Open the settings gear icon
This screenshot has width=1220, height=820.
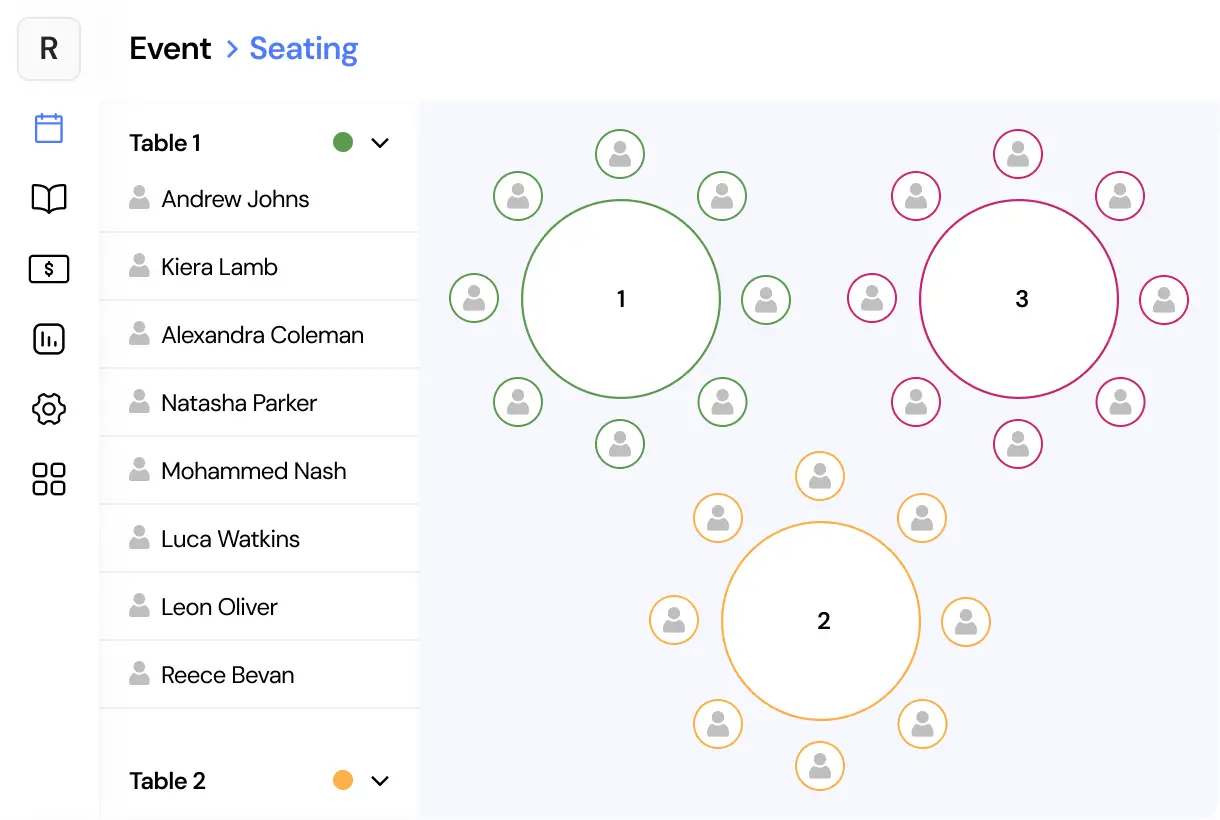pos(49,409)
